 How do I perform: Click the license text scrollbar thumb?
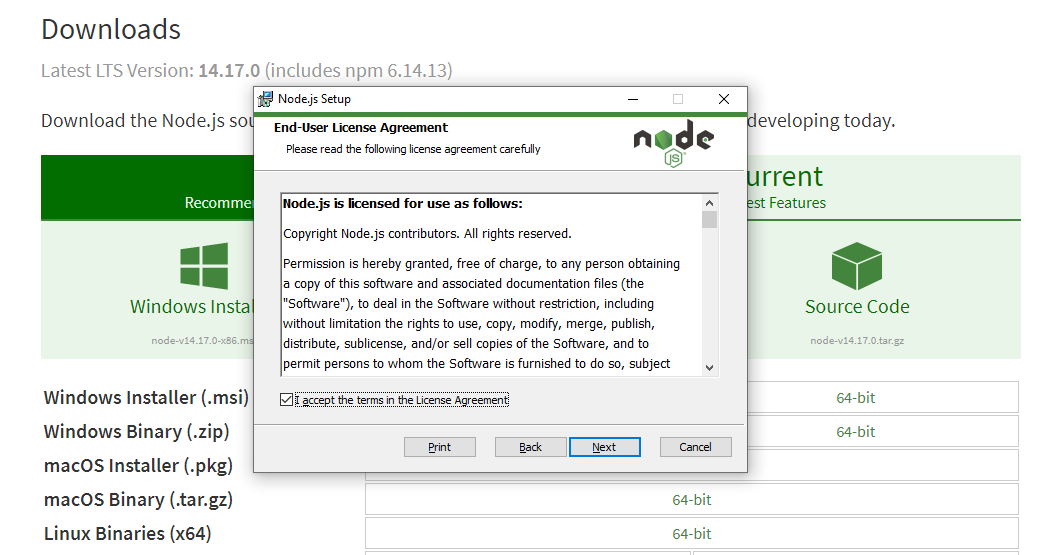pos(709,220)
